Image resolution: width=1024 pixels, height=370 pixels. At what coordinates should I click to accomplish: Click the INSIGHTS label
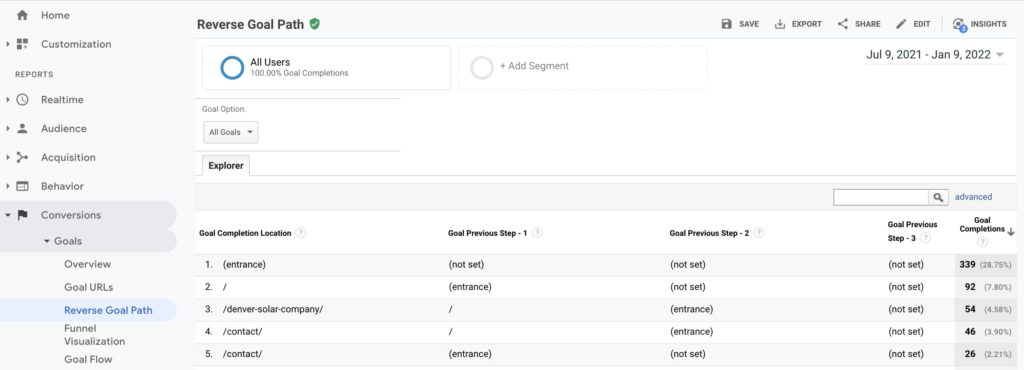[x=989, y=24]
